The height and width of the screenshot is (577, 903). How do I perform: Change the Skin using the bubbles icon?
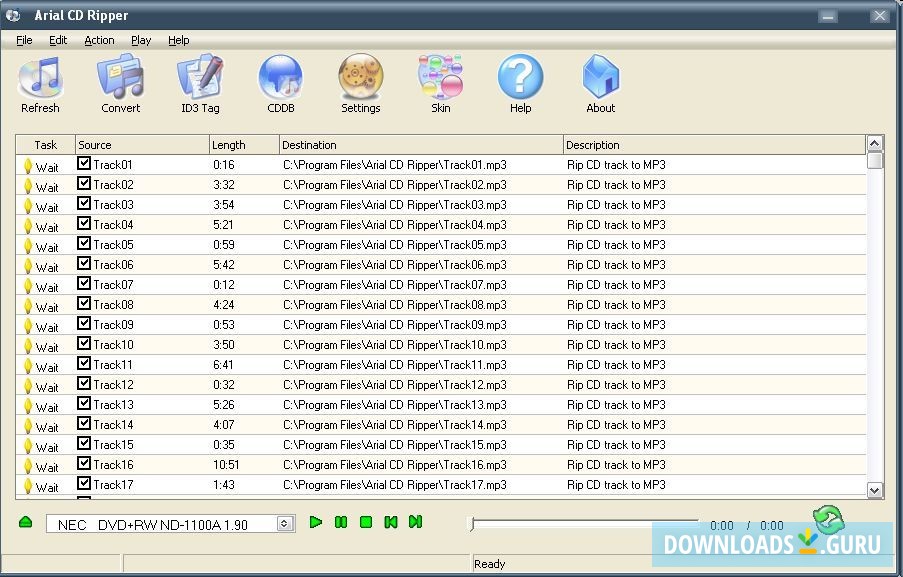pyautogui.click(x=441, y=77)
